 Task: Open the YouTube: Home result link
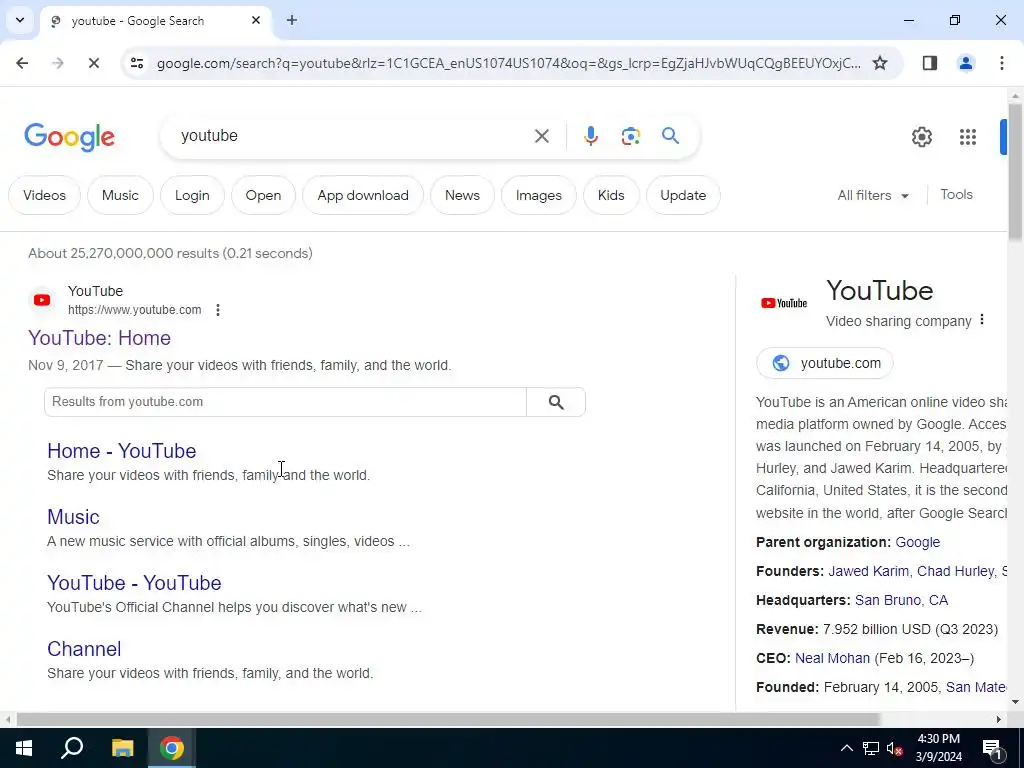99,338
